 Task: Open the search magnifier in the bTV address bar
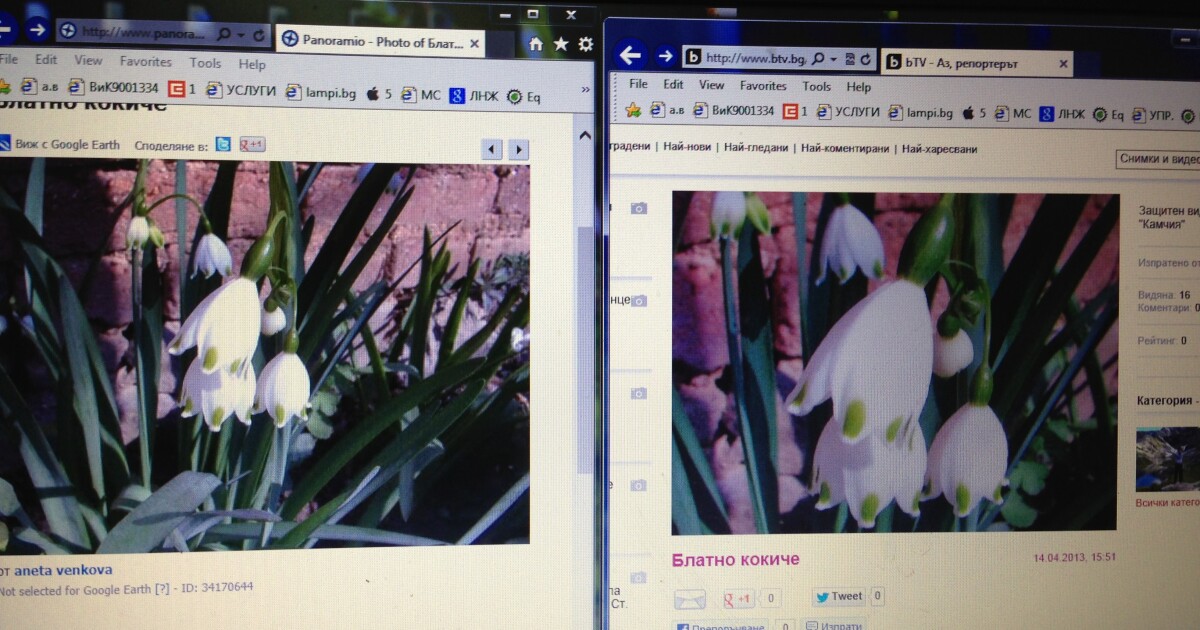819,59
